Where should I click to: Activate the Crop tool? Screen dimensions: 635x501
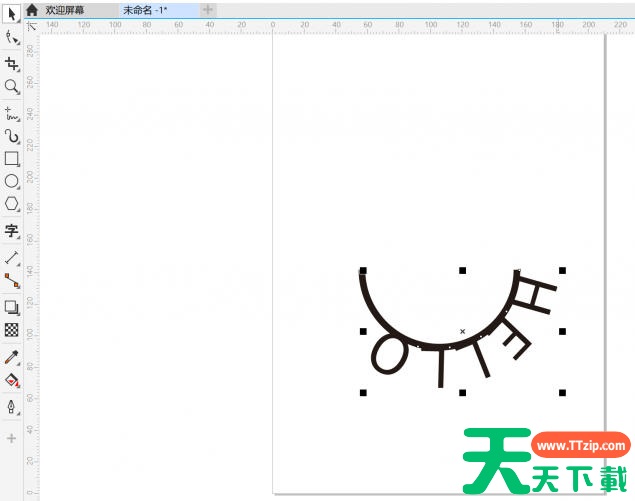click(x=12, y=64)
